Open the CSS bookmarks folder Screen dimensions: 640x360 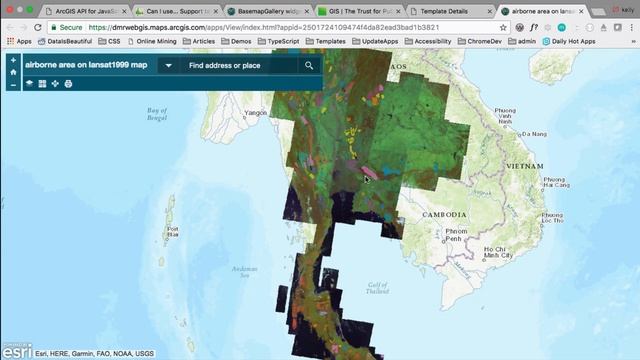point(109,41)
